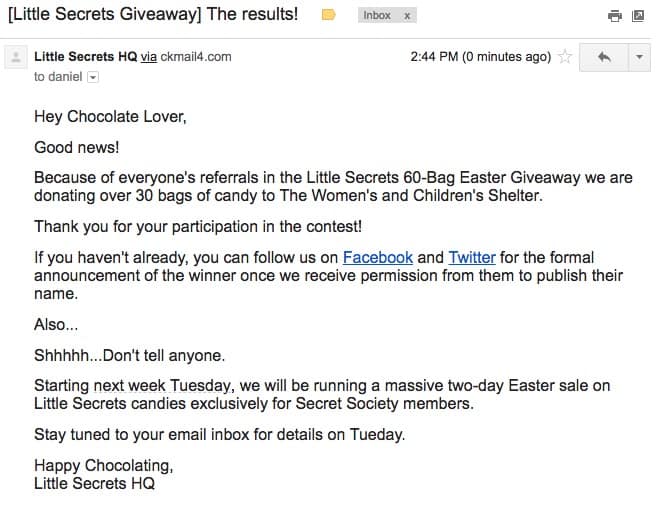Open the email in a new window
This screenshot has height=511, width=662.
[x=638, y=16]
